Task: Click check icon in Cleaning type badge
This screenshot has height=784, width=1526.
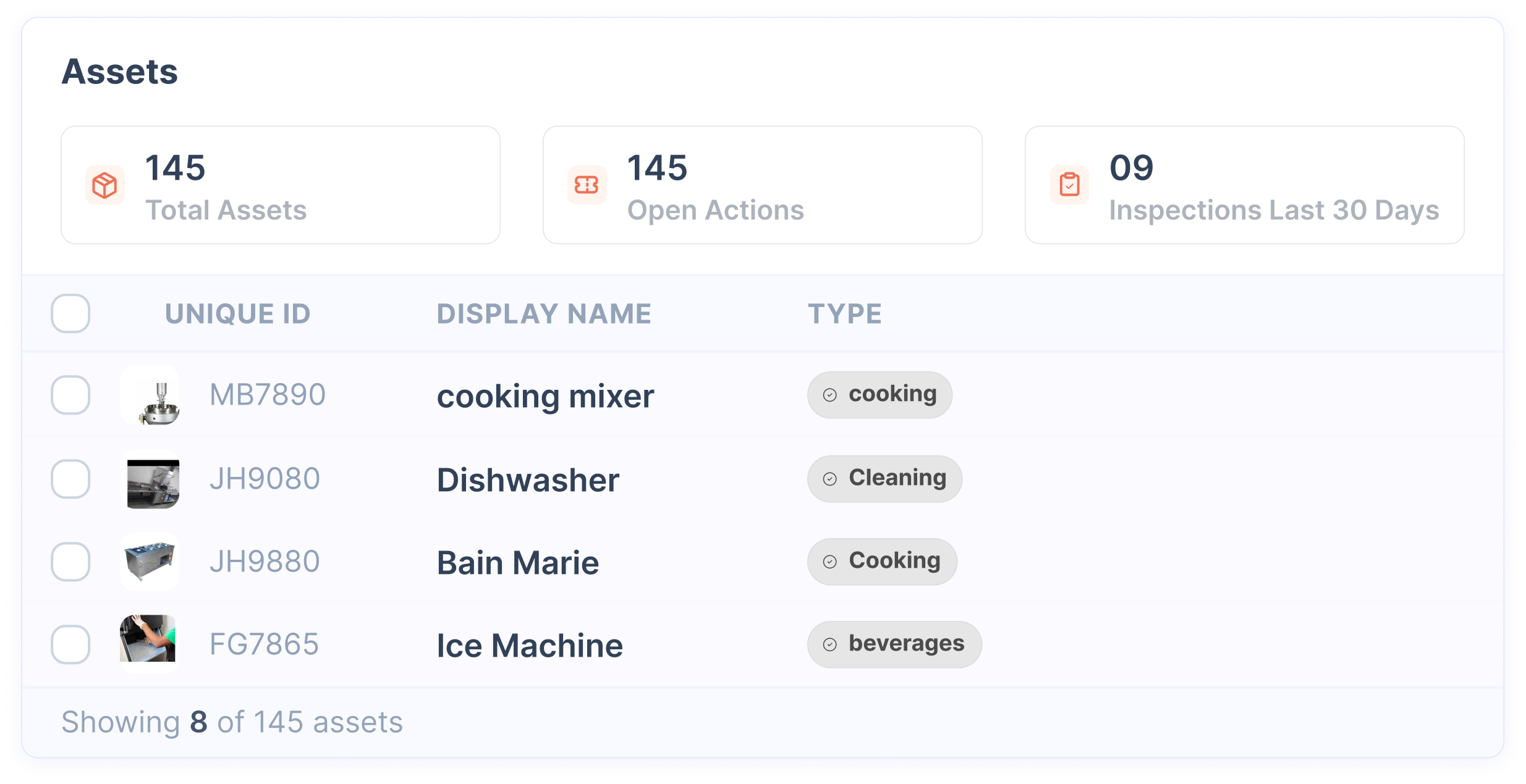Action: [x=830, y=479]
